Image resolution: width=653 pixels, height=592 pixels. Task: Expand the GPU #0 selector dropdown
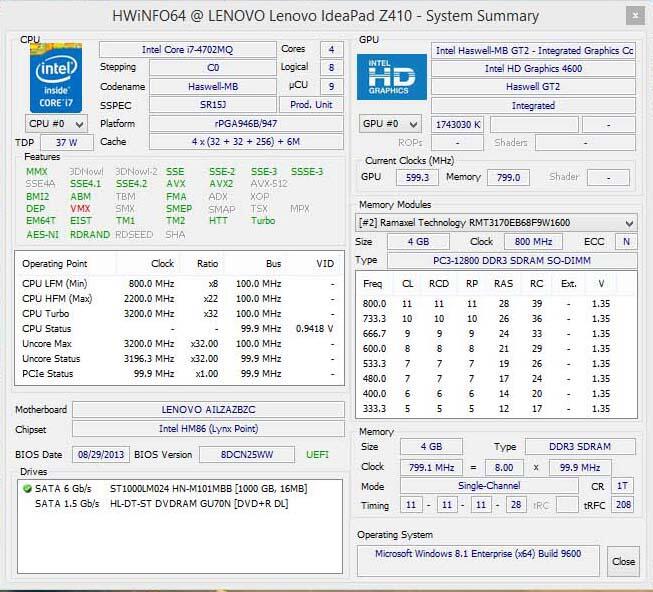(x=391, y=124)
